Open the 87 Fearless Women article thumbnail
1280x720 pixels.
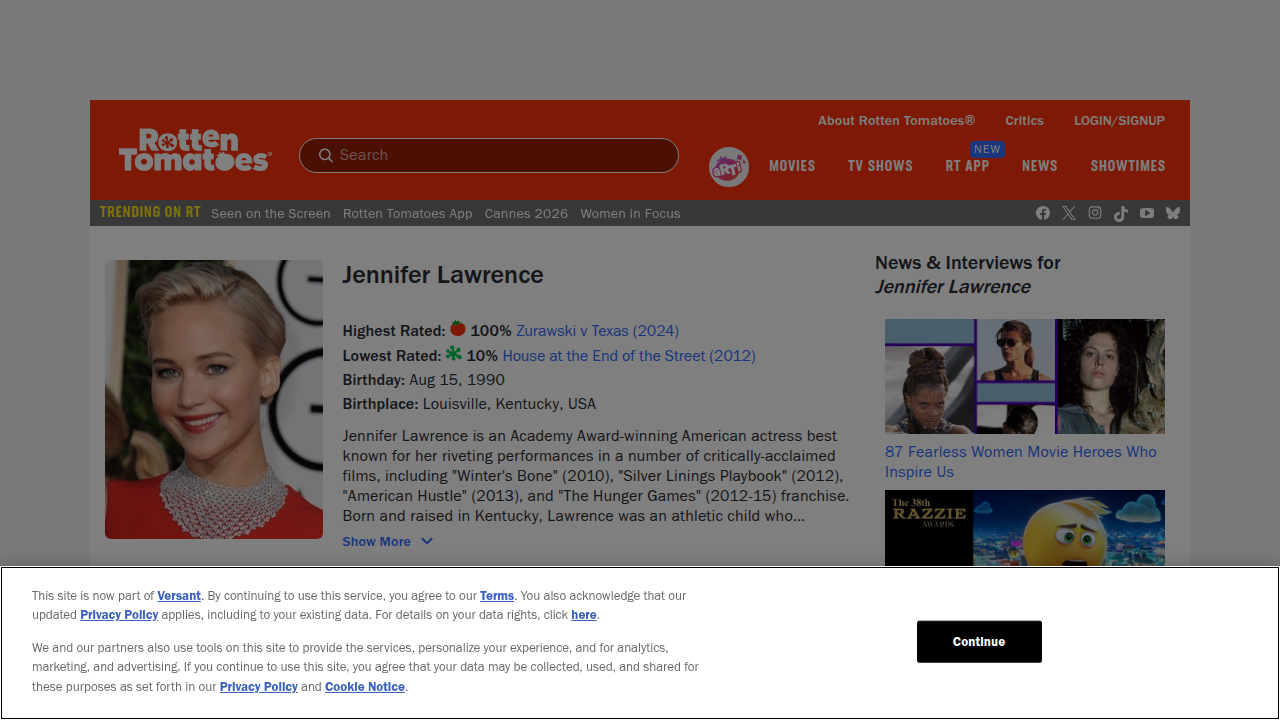coord(1025,376)
